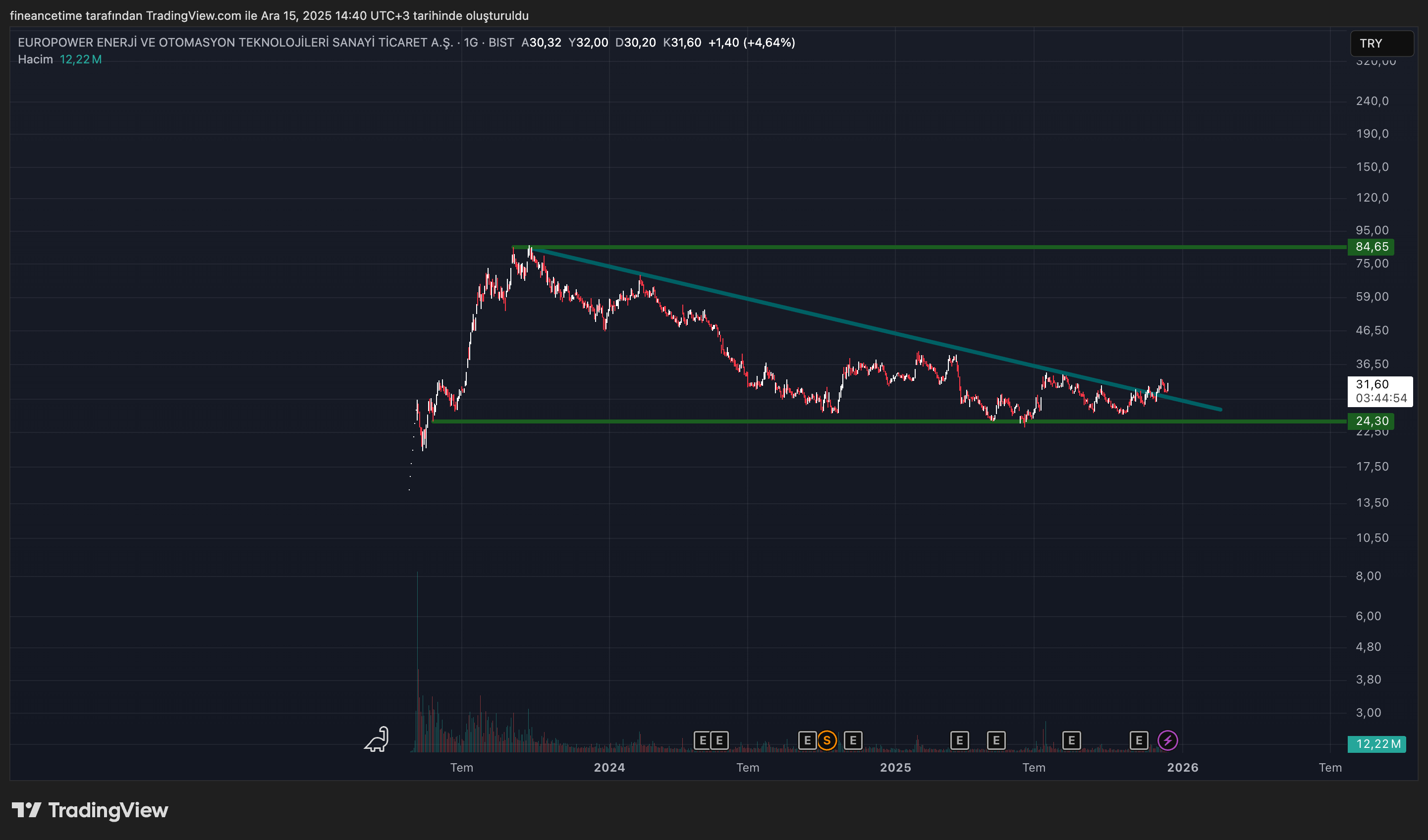Click the dinosaur placeholder icon on the chart

tap(376, 739)
